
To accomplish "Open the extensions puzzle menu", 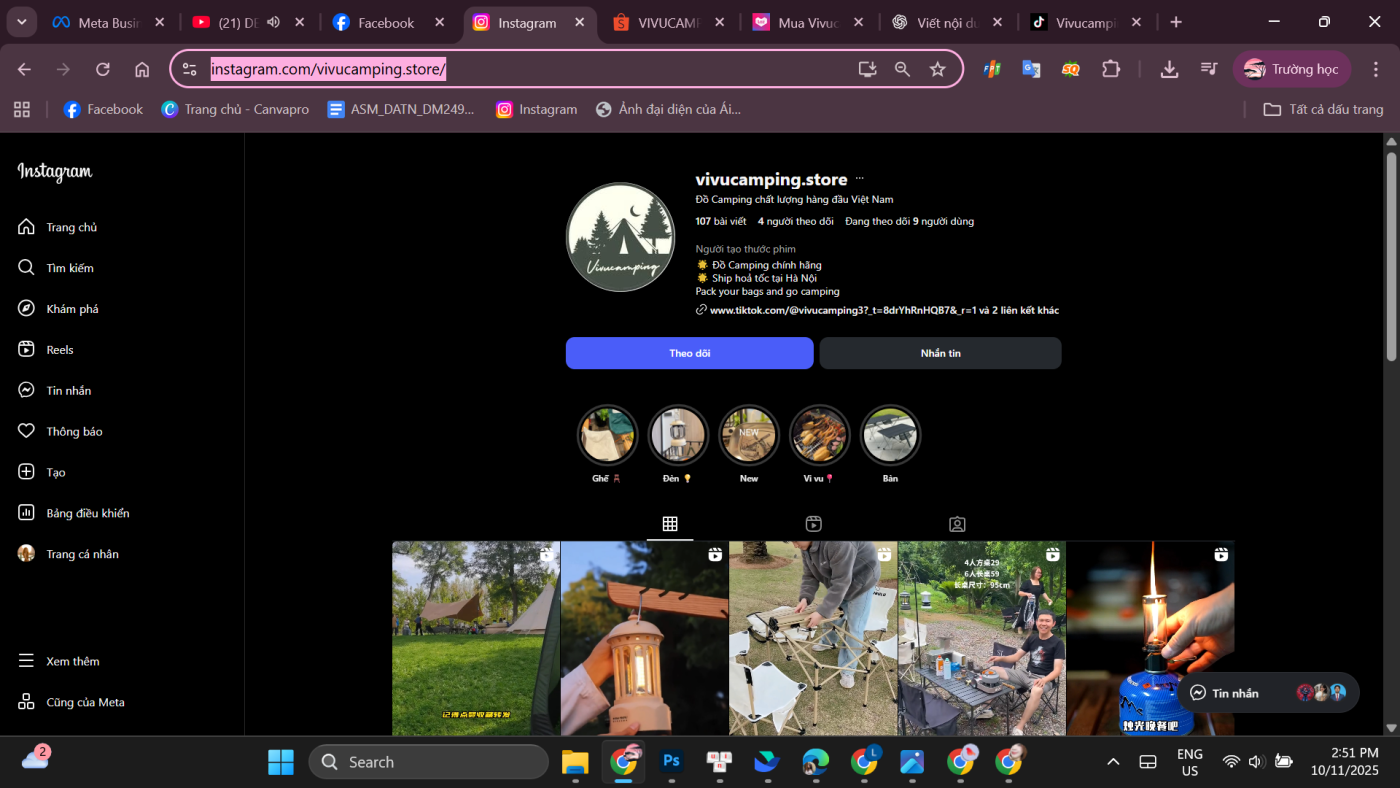I will (1111, 69).
